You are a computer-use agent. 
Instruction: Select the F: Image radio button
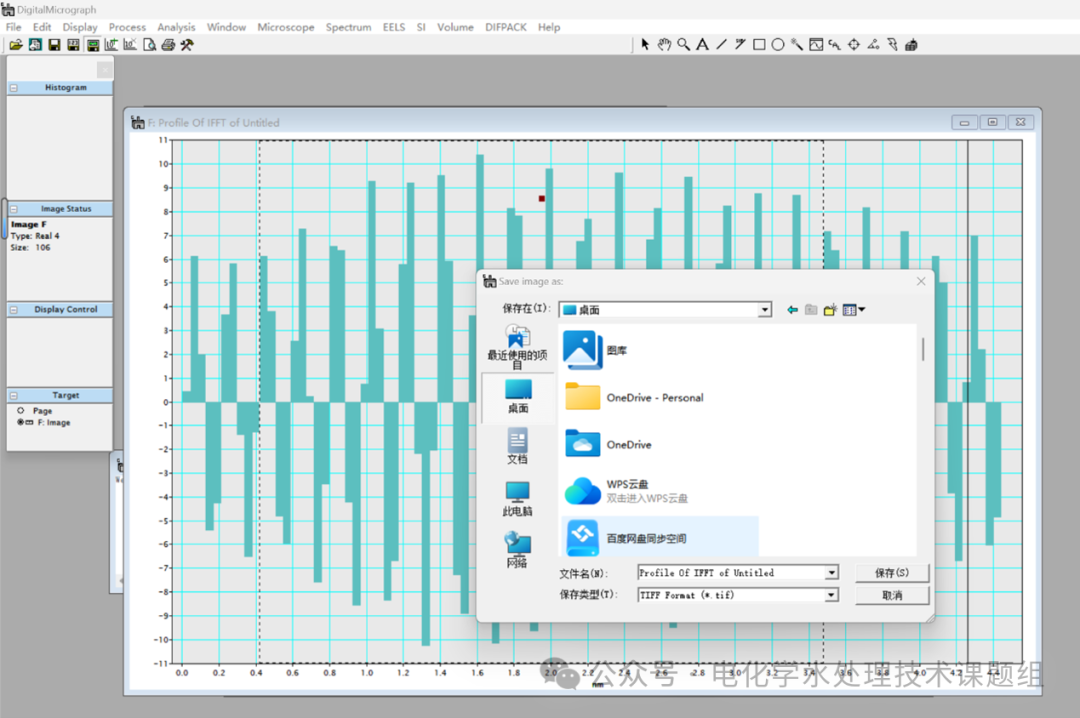[21, 422]
